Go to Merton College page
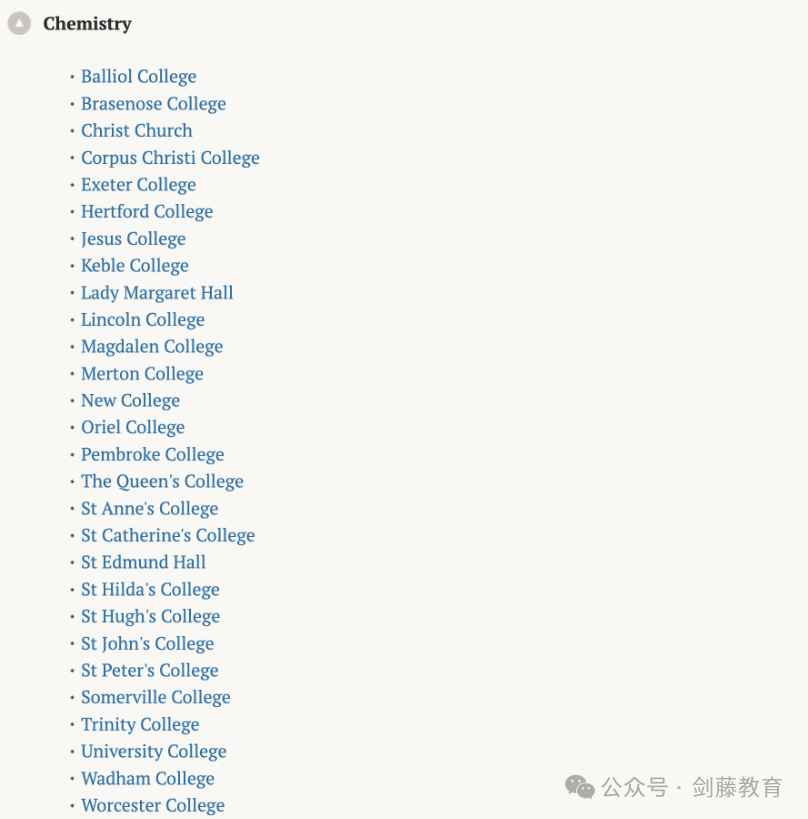The image size is (808, 819). tap(143, 373)
